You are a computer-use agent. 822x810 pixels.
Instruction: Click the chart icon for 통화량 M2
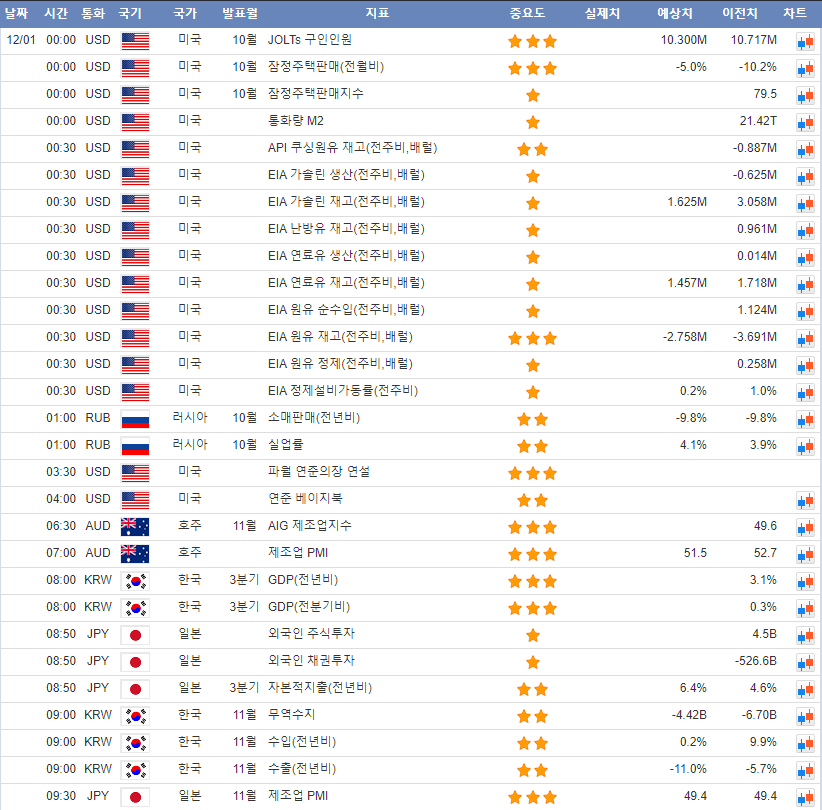804,122
